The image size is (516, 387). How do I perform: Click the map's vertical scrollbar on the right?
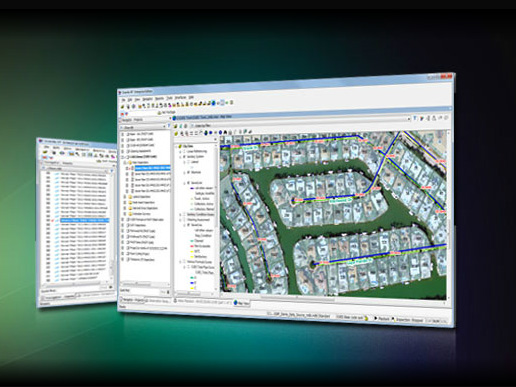(x=449, y=215)
